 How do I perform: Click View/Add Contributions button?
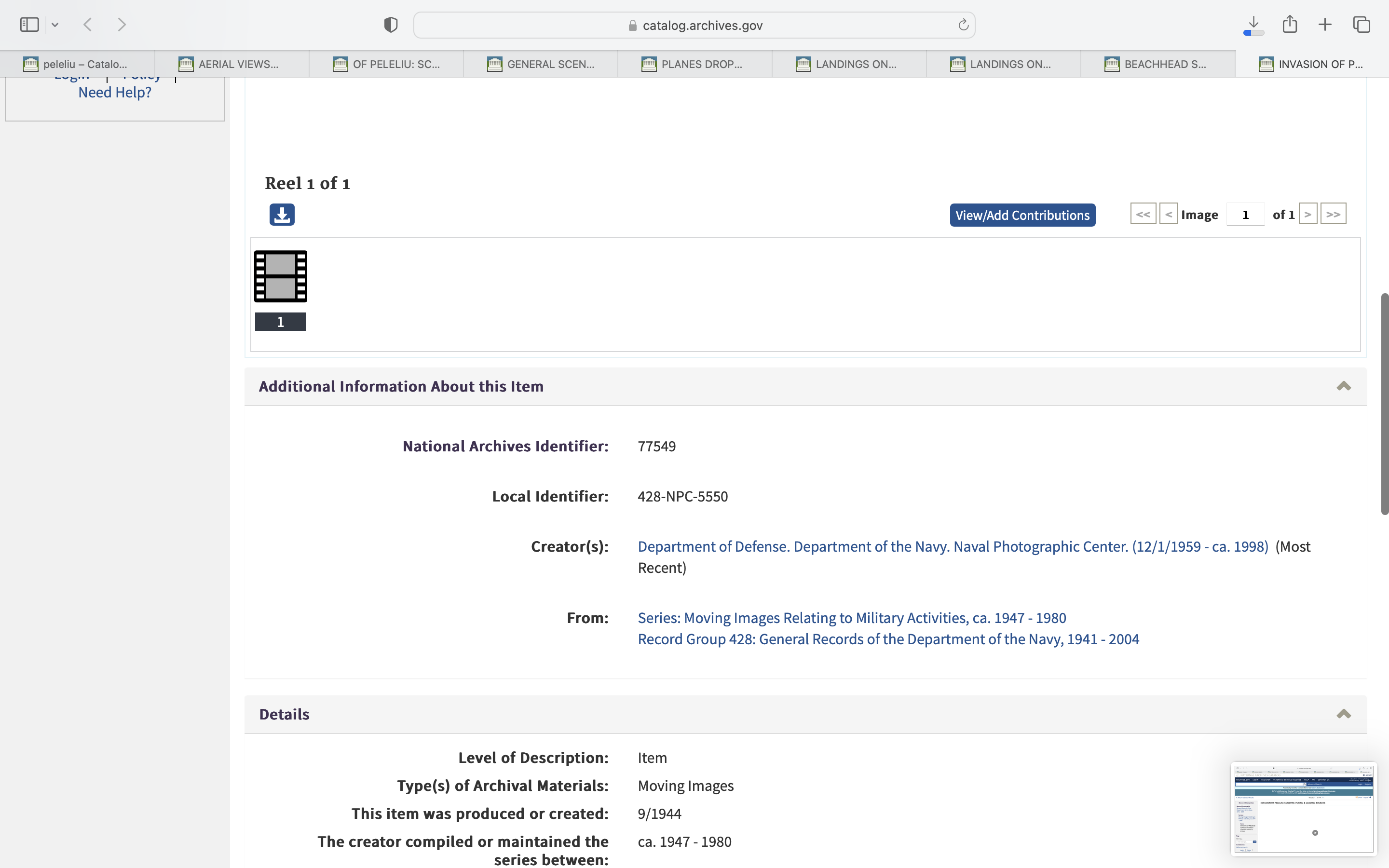tap(1022, 215)
